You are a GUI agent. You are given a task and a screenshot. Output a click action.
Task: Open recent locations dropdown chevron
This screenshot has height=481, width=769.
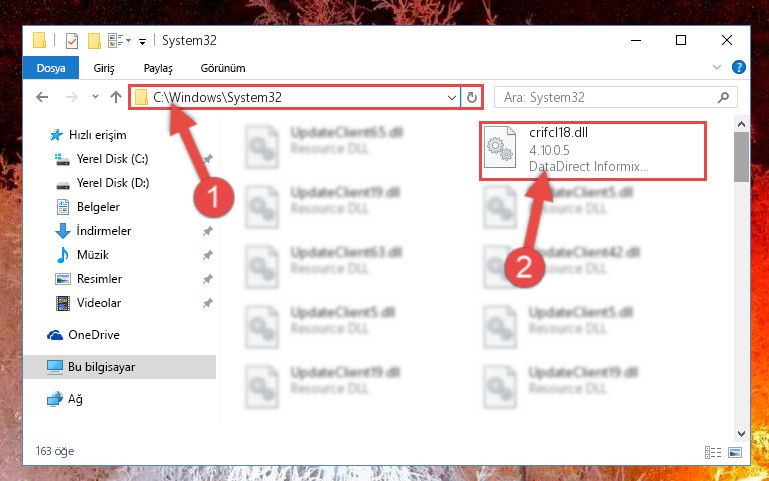coord(95,97)
